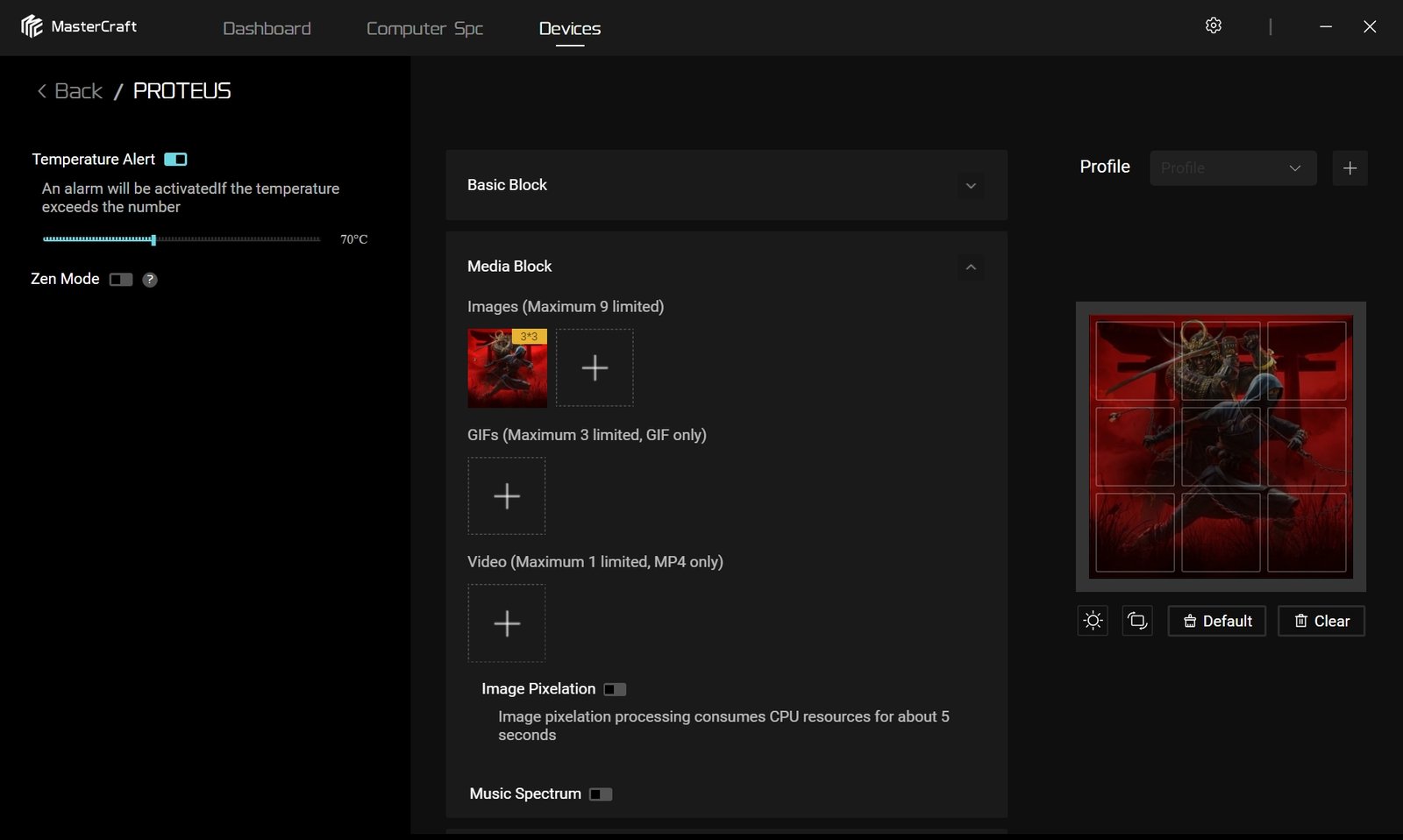This screenshot has height=840, width=1403.
Task: Click the Zen Mode help question mark
Action: 150,280
